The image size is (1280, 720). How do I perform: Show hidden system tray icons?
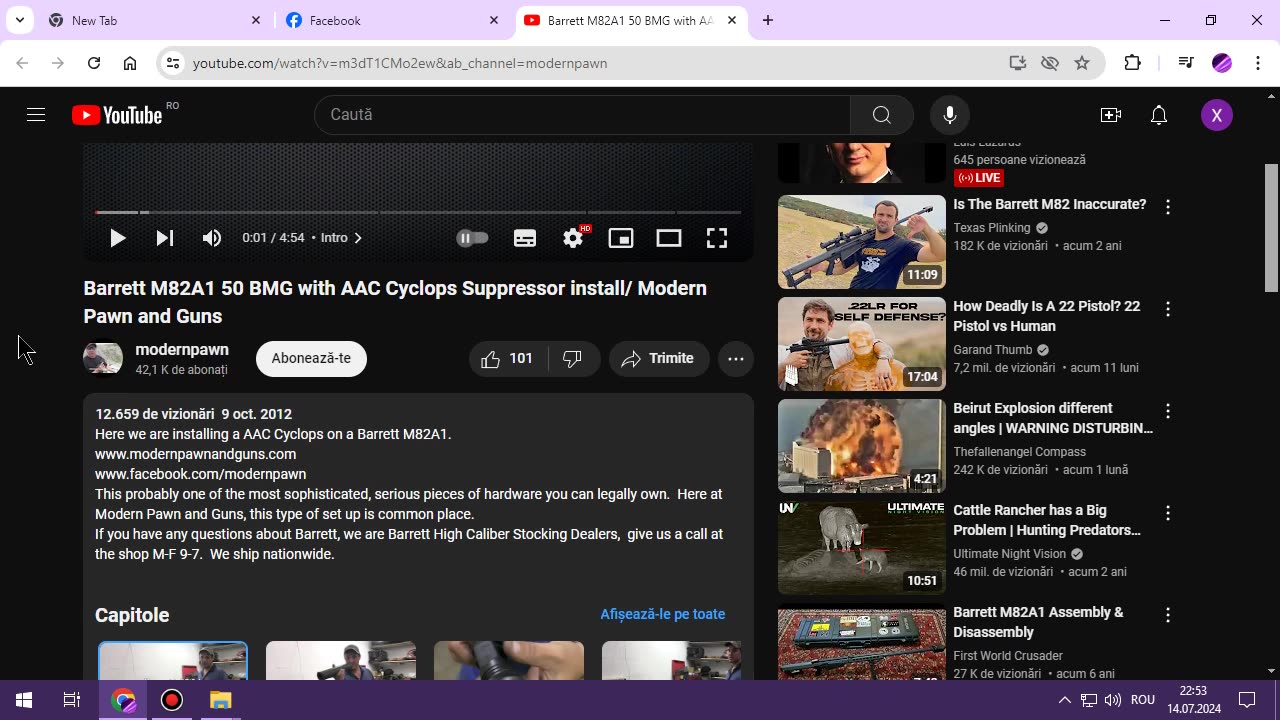1065,700
